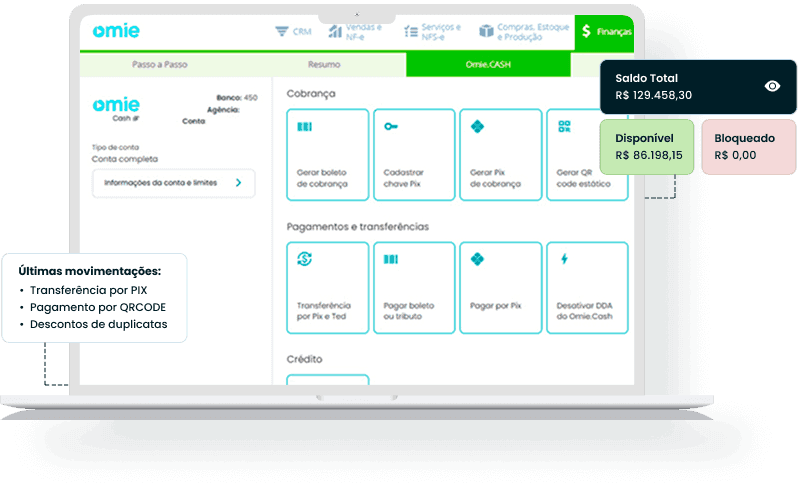Viewport: 798px width, 490px height.
Task: Open Pagar por Pix
Action: pos(501,288)
